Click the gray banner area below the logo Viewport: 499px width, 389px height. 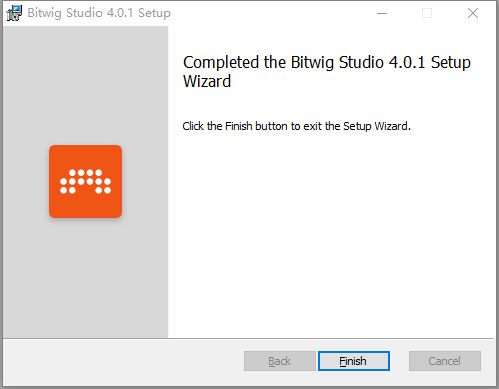coord(85,278)
